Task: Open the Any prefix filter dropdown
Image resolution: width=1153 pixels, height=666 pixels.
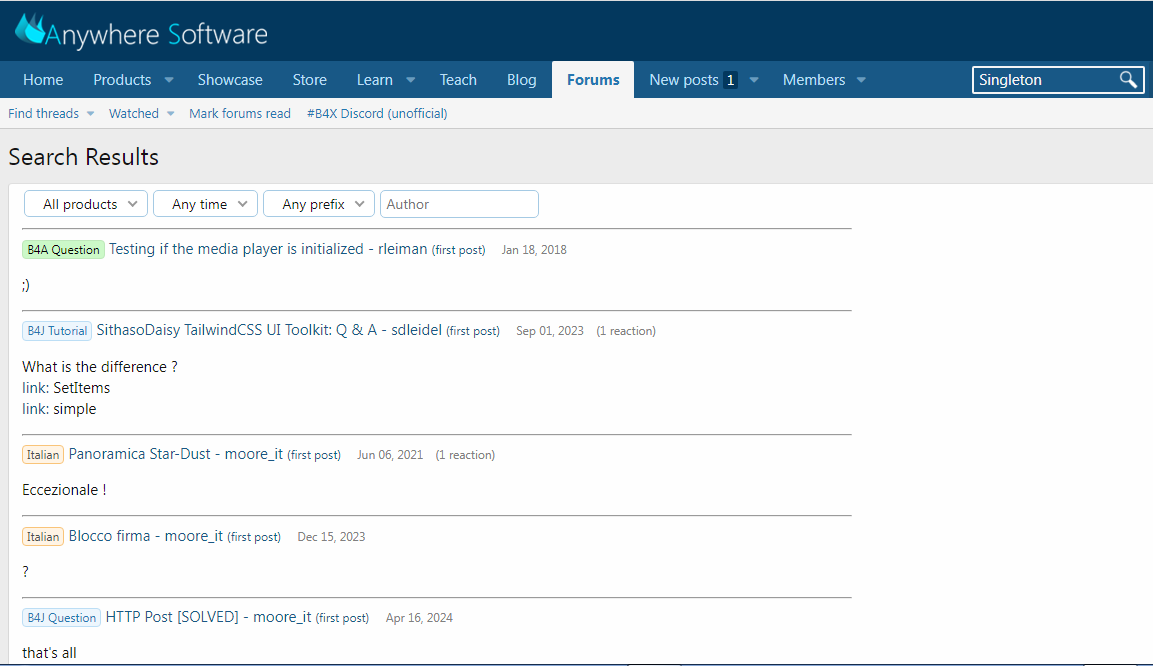Action: [318, 203]
